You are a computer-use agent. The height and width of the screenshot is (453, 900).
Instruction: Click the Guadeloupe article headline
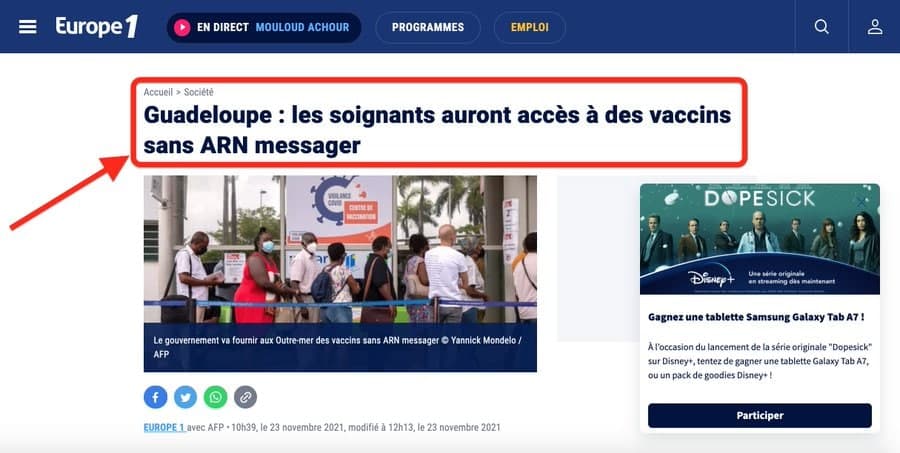point(437,130)
